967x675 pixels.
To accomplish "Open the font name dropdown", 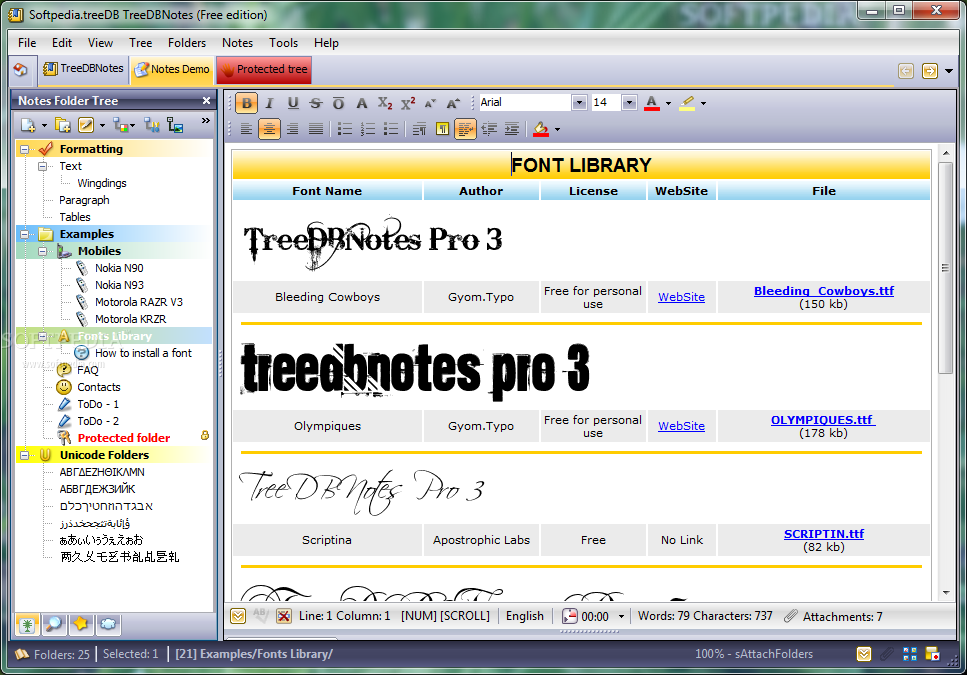I will click(578, 102).
